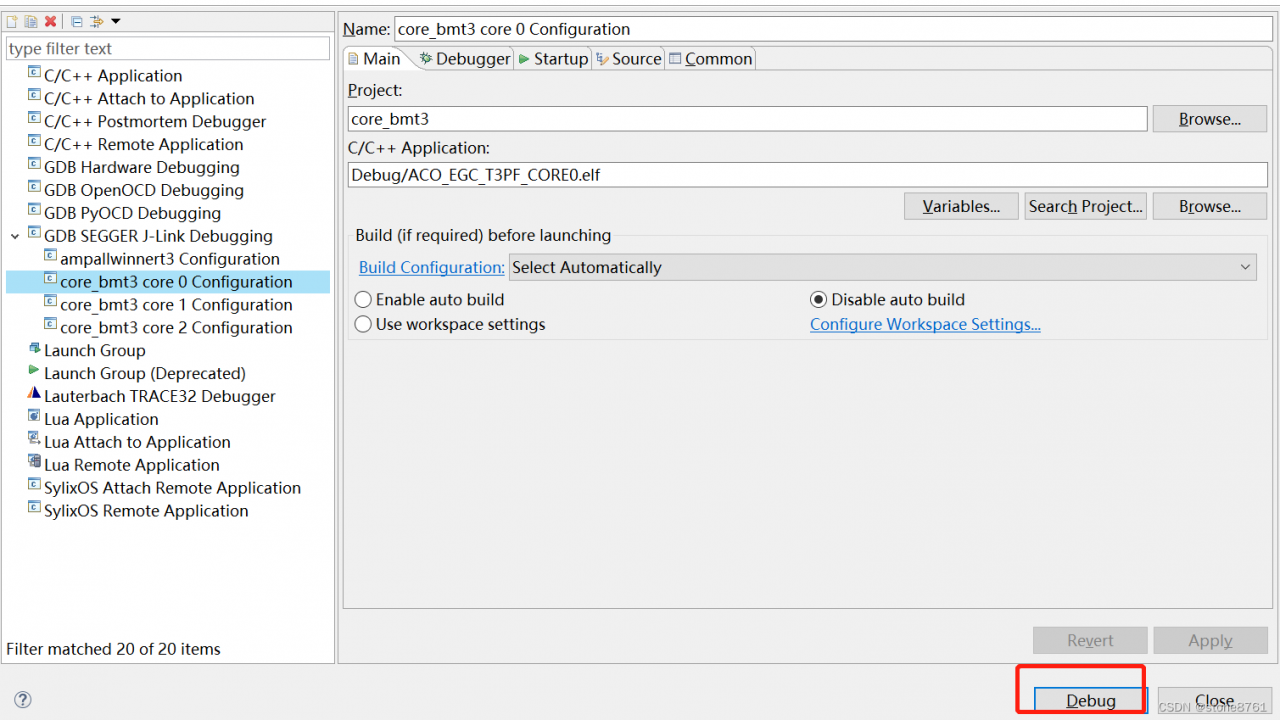Select the Disable auto build option
Screen dimensions: 1280x720
[819, 299]
